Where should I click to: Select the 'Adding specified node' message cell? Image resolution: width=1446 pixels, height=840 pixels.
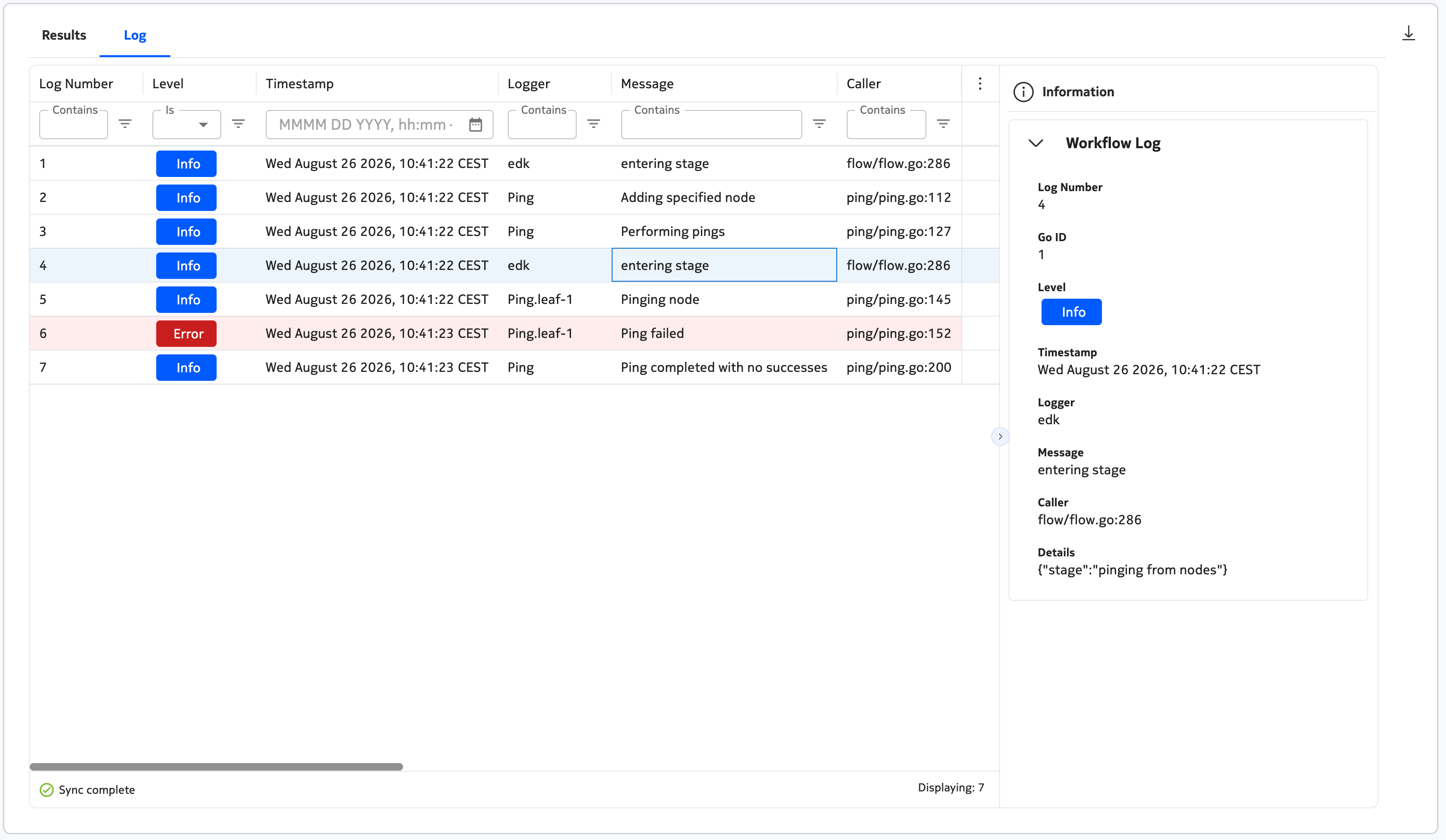point(724,197)
